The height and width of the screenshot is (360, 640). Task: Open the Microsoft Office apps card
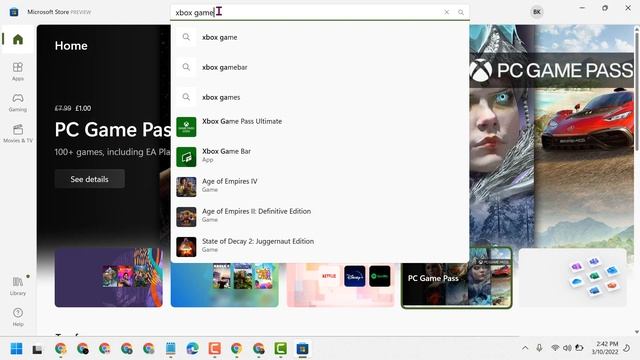[x=572, y=278]
